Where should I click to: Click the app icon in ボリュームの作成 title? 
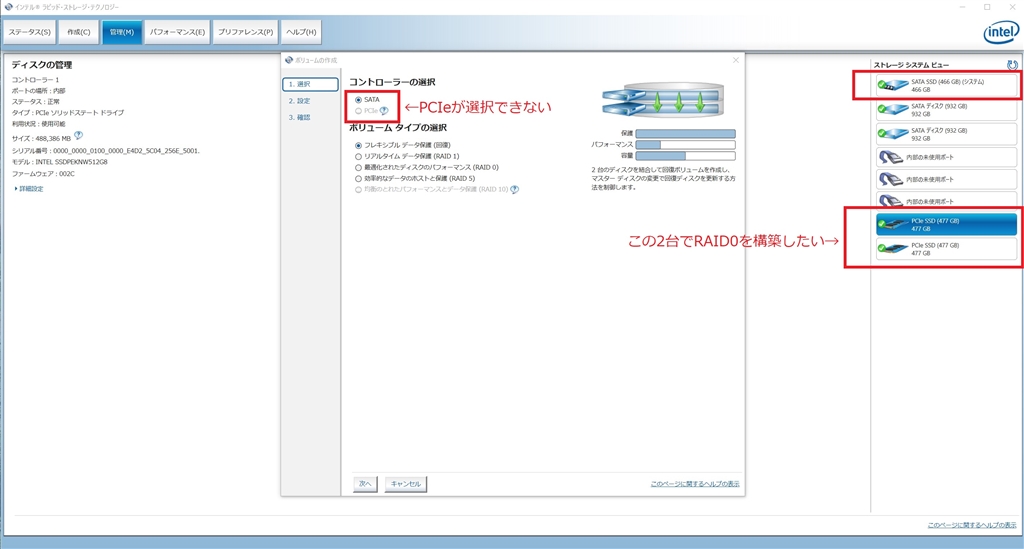[x=289, y=60]
